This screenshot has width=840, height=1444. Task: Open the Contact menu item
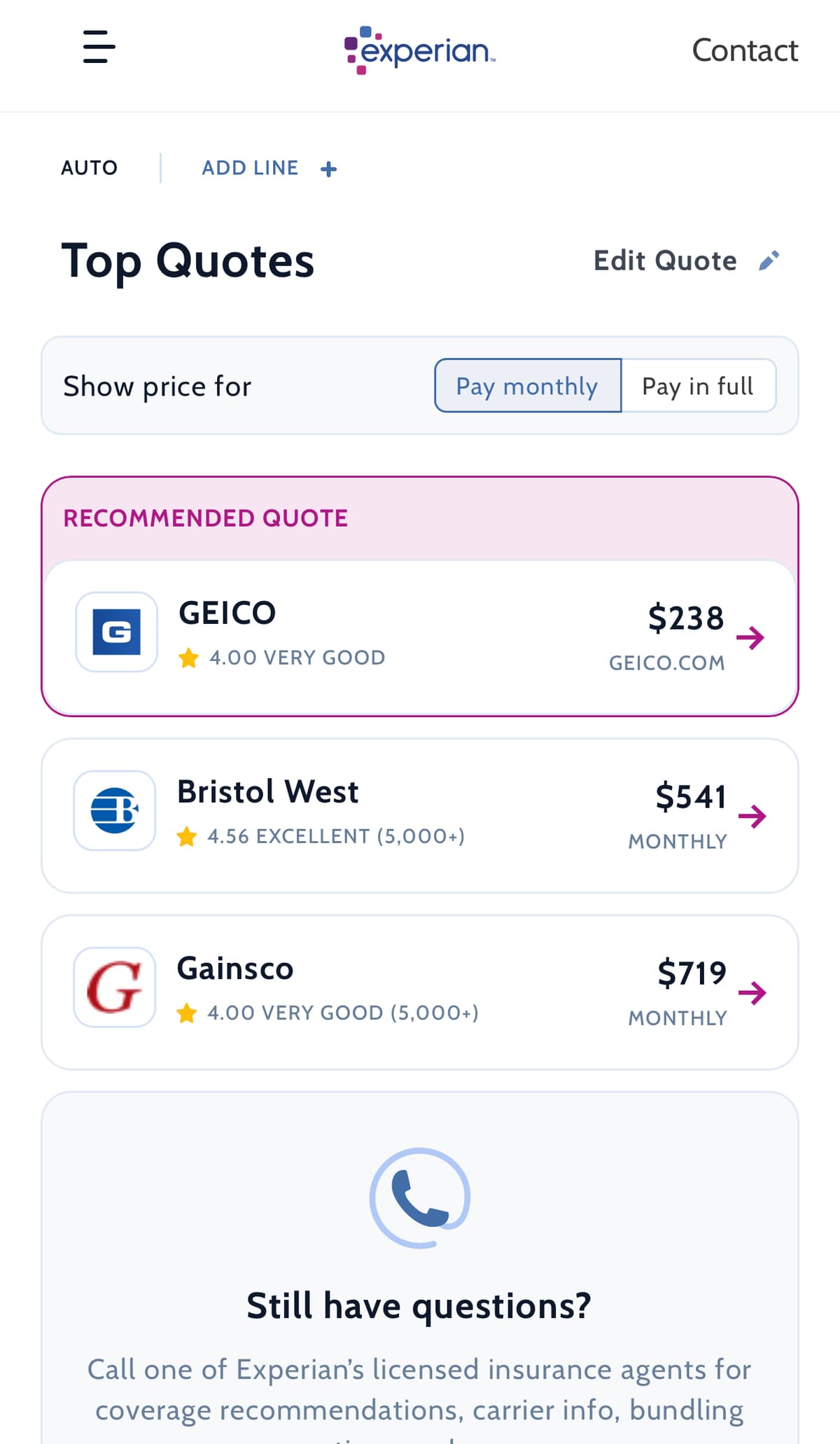pyautogui.click(x=745, y=50)
